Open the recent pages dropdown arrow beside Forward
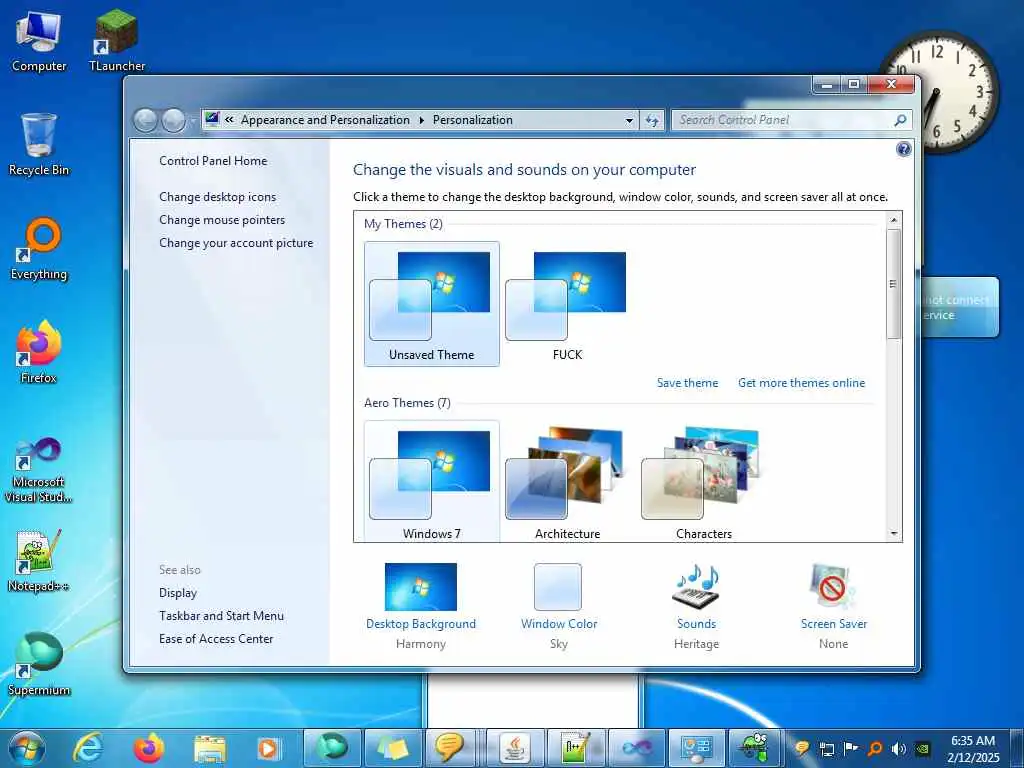 (x=193, y=121)
